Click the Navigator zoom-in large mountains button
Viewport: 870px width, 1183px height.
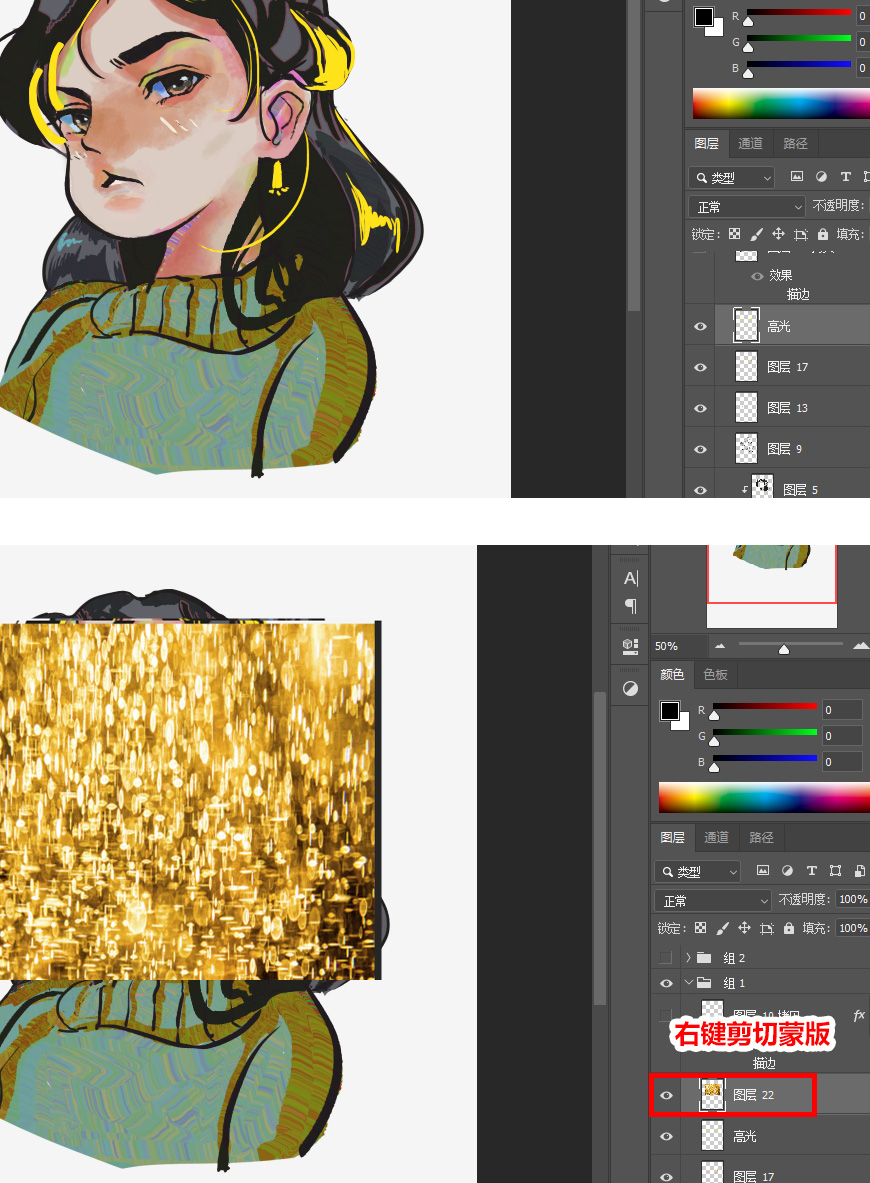click(860, 646)
